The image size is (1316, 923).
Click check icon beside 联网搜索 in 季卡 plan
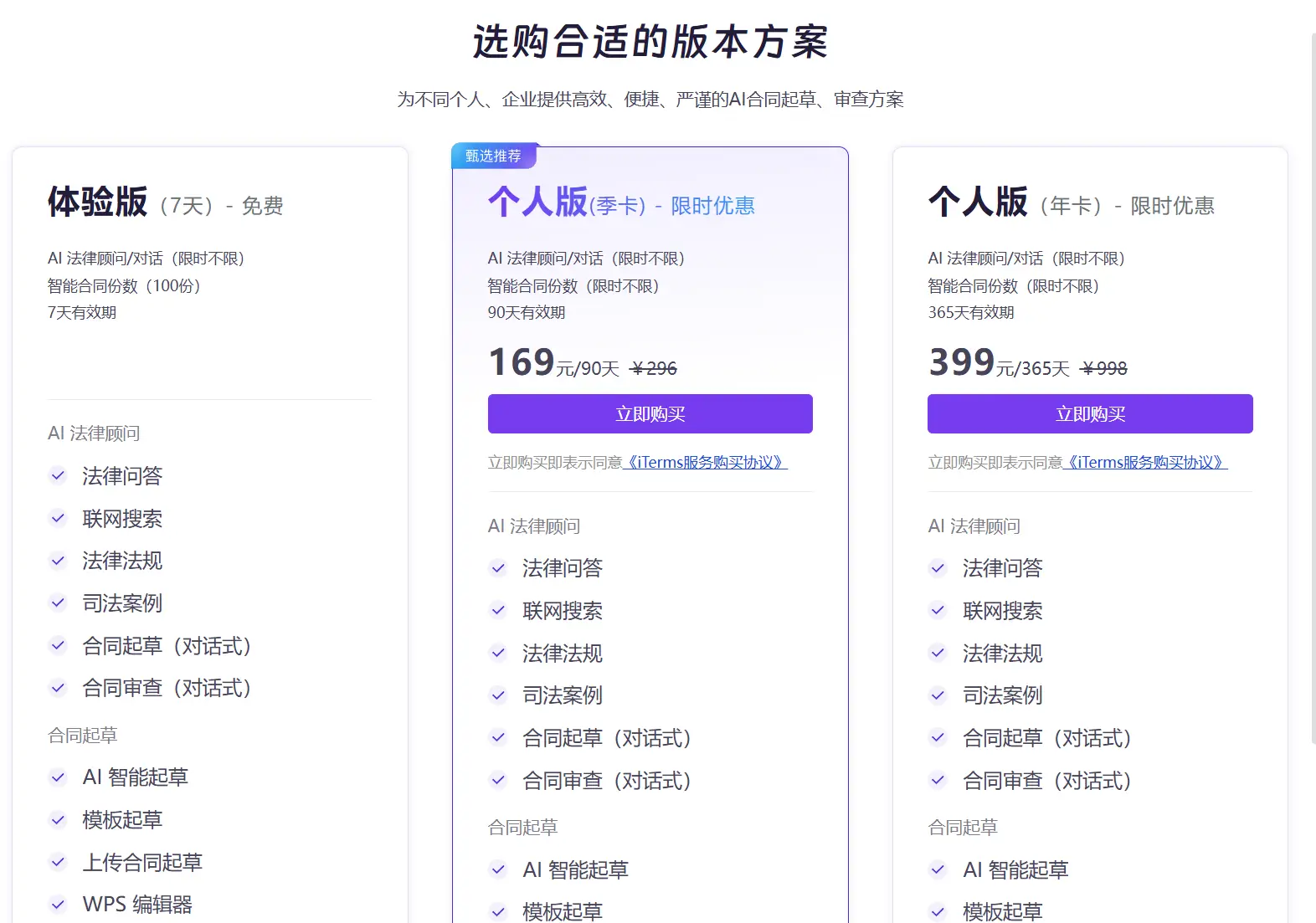click(498, 611)
